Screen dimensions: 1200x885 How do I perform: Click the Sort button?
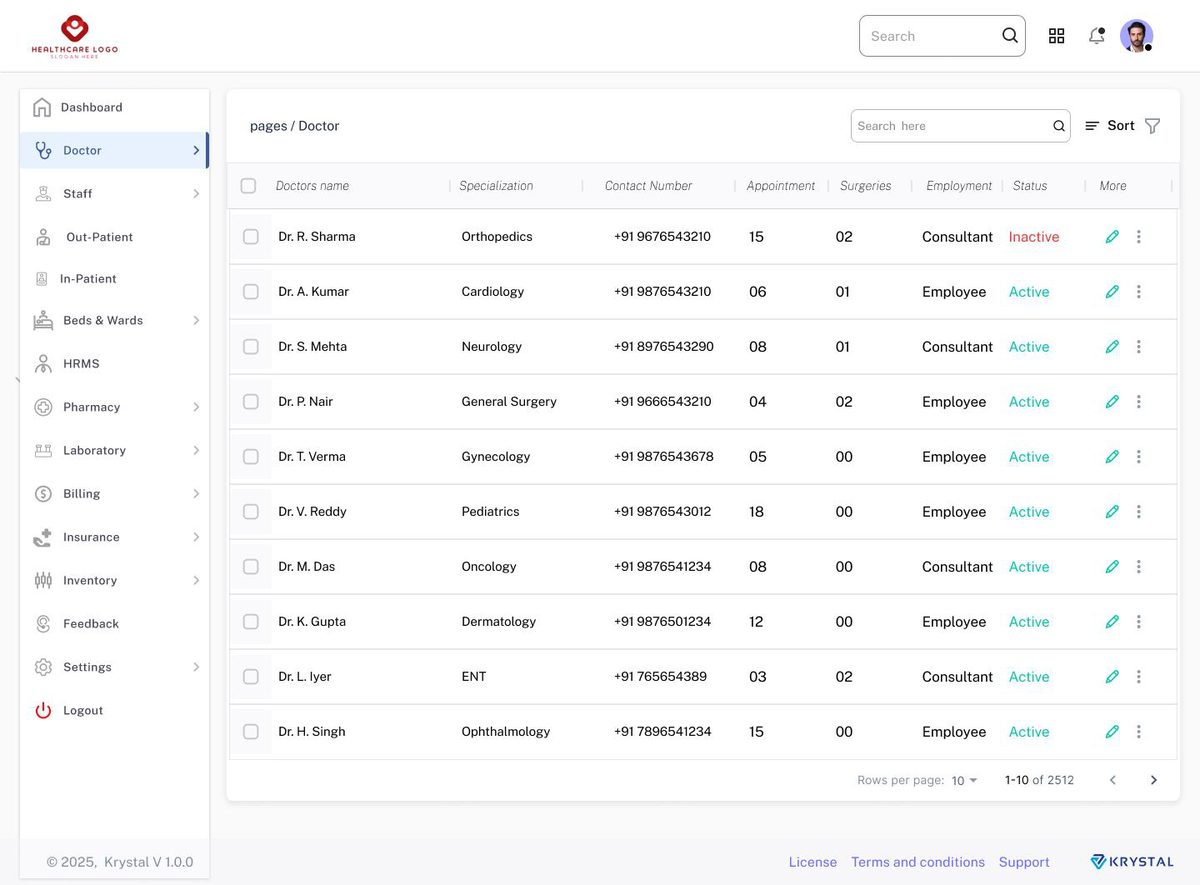click(x=1110, y=126)
